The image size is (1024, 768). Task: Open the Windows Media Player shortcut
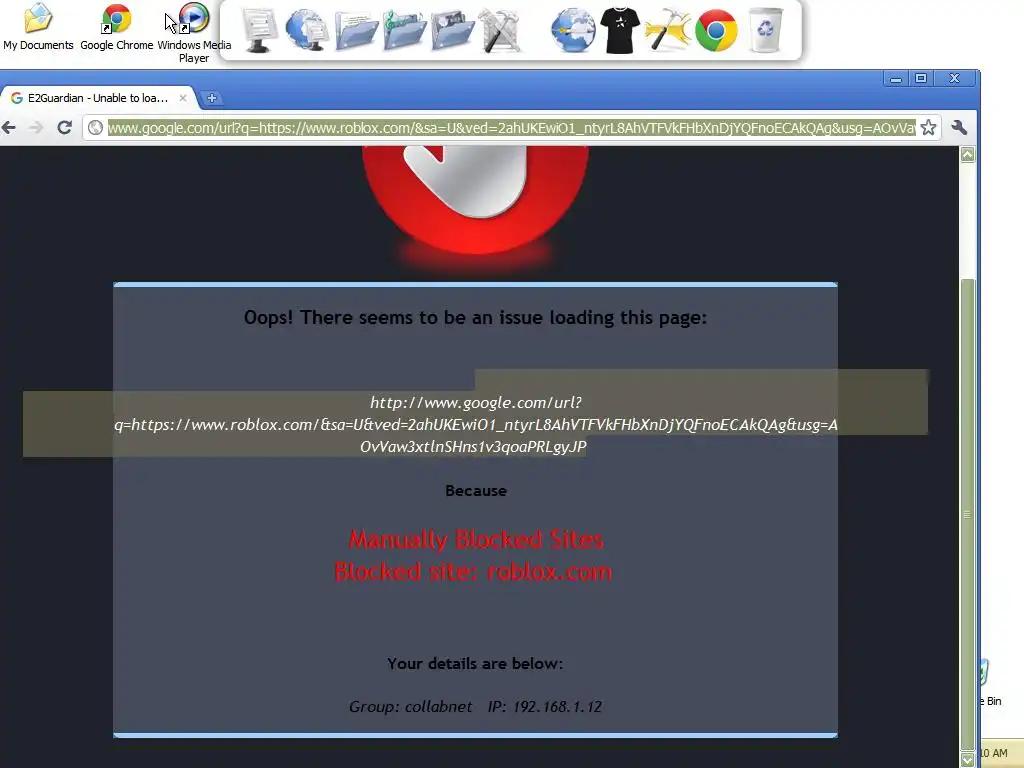click(194, 33)
